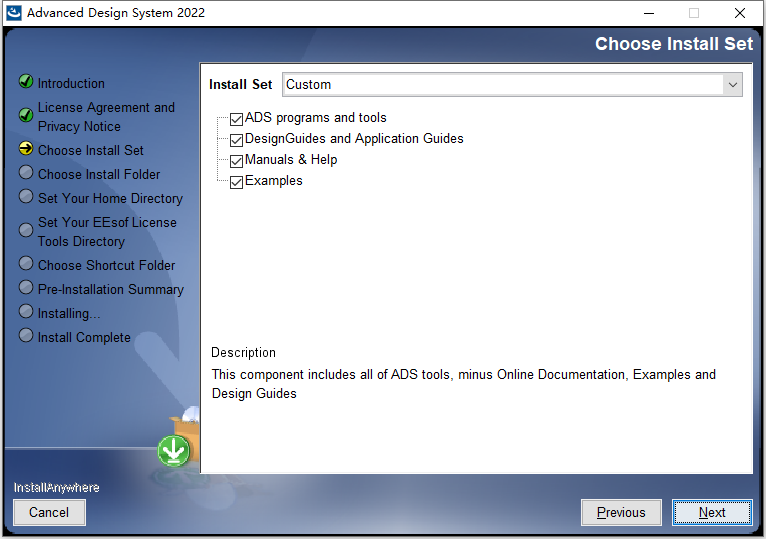The height and width of the screenshot is (539, 766).
Task: Click the yellow arrow beside Choose Install Set
Action: (26, 149)
